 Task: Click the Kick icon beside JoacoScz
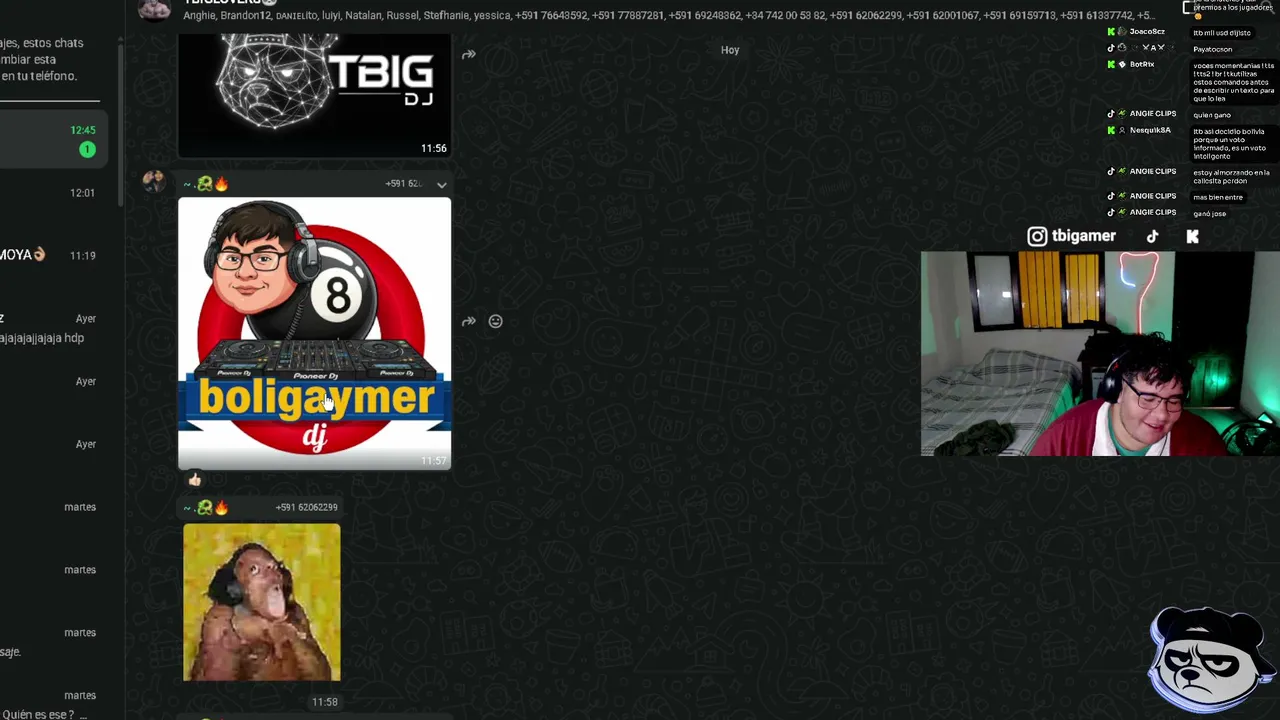1110,32
